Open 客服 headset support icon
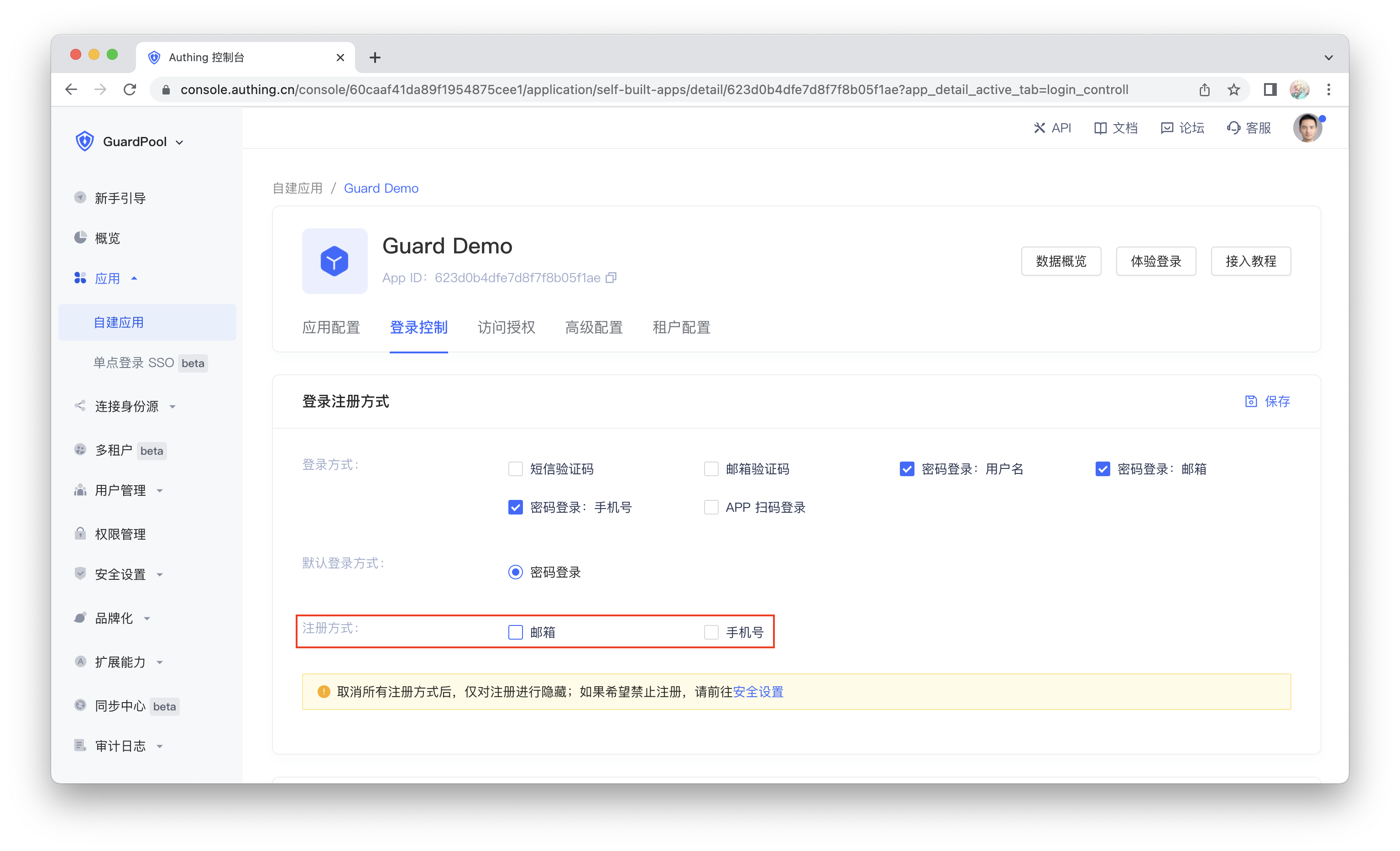This screenshot has height=851, width=1400. click(x=1233, y=128)
